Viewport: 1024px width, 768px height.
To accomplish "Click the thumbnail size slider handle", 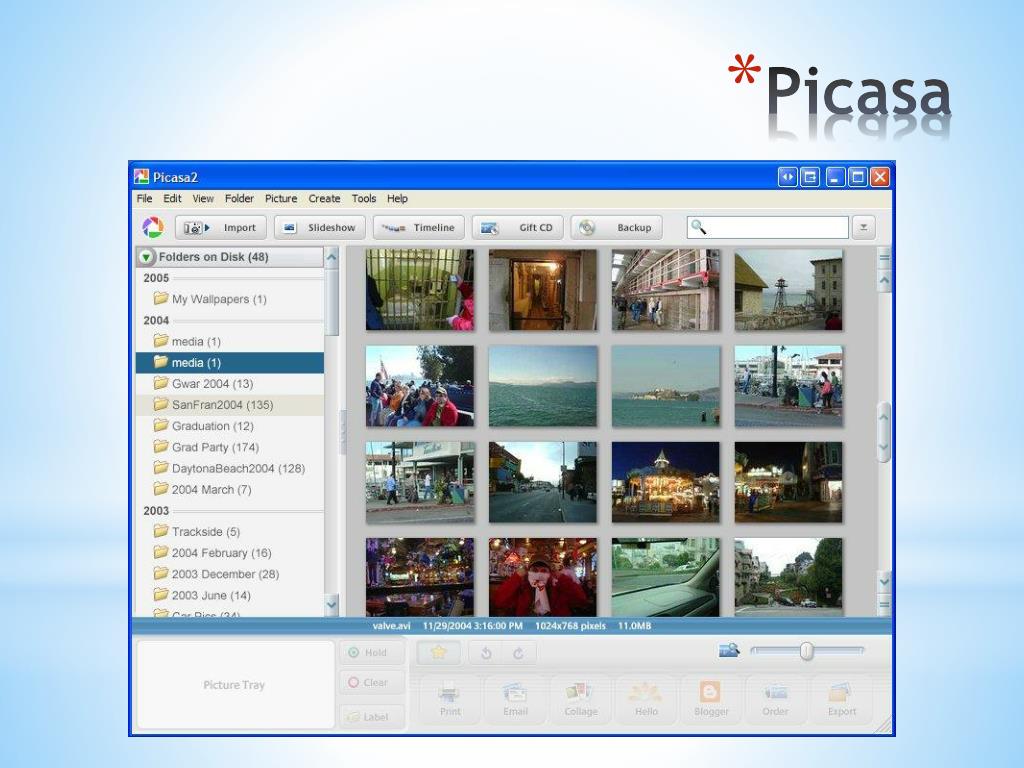I will coord(807,650).
